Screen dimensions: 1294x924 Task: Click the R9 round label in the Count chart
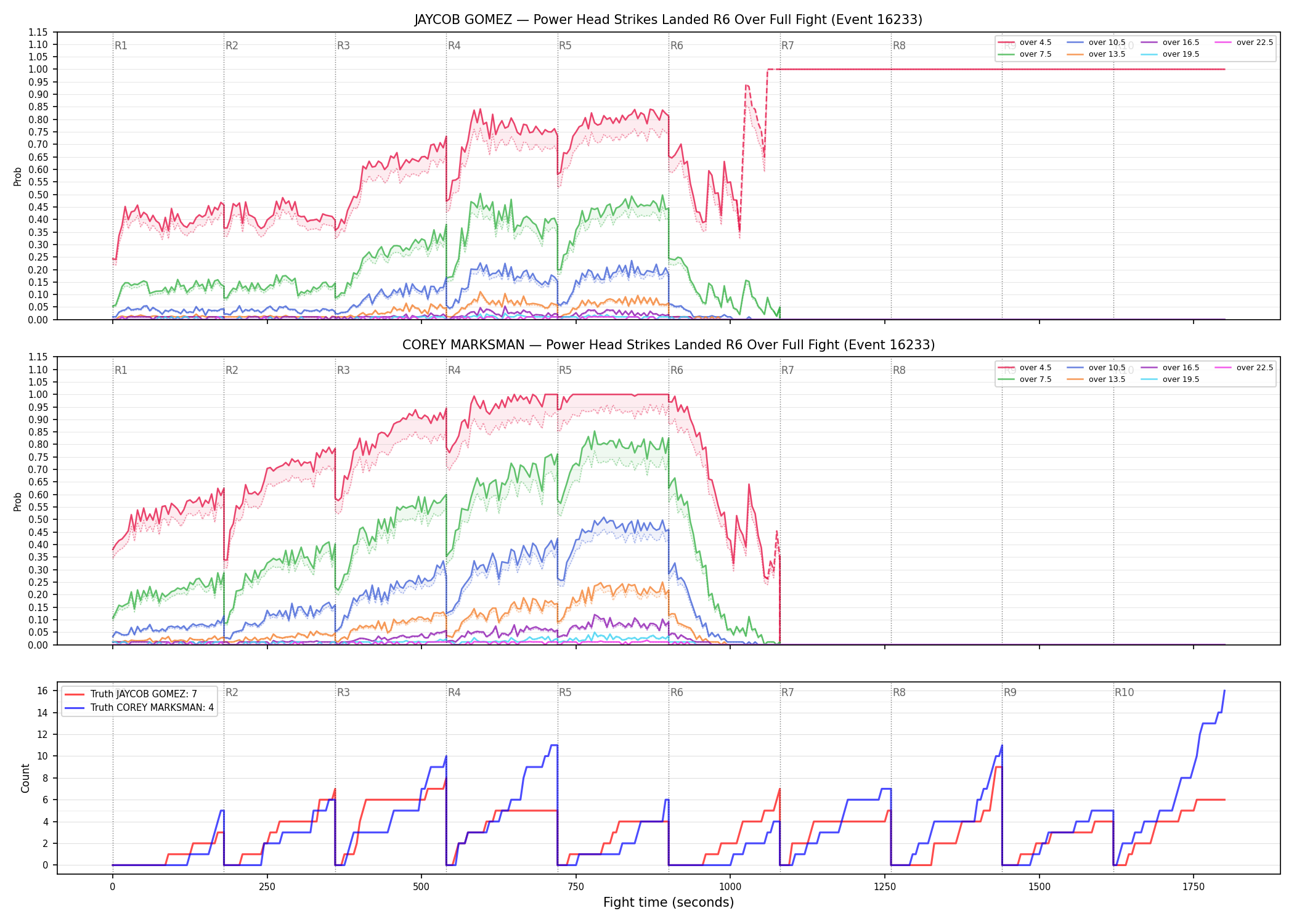point(1010,692)
